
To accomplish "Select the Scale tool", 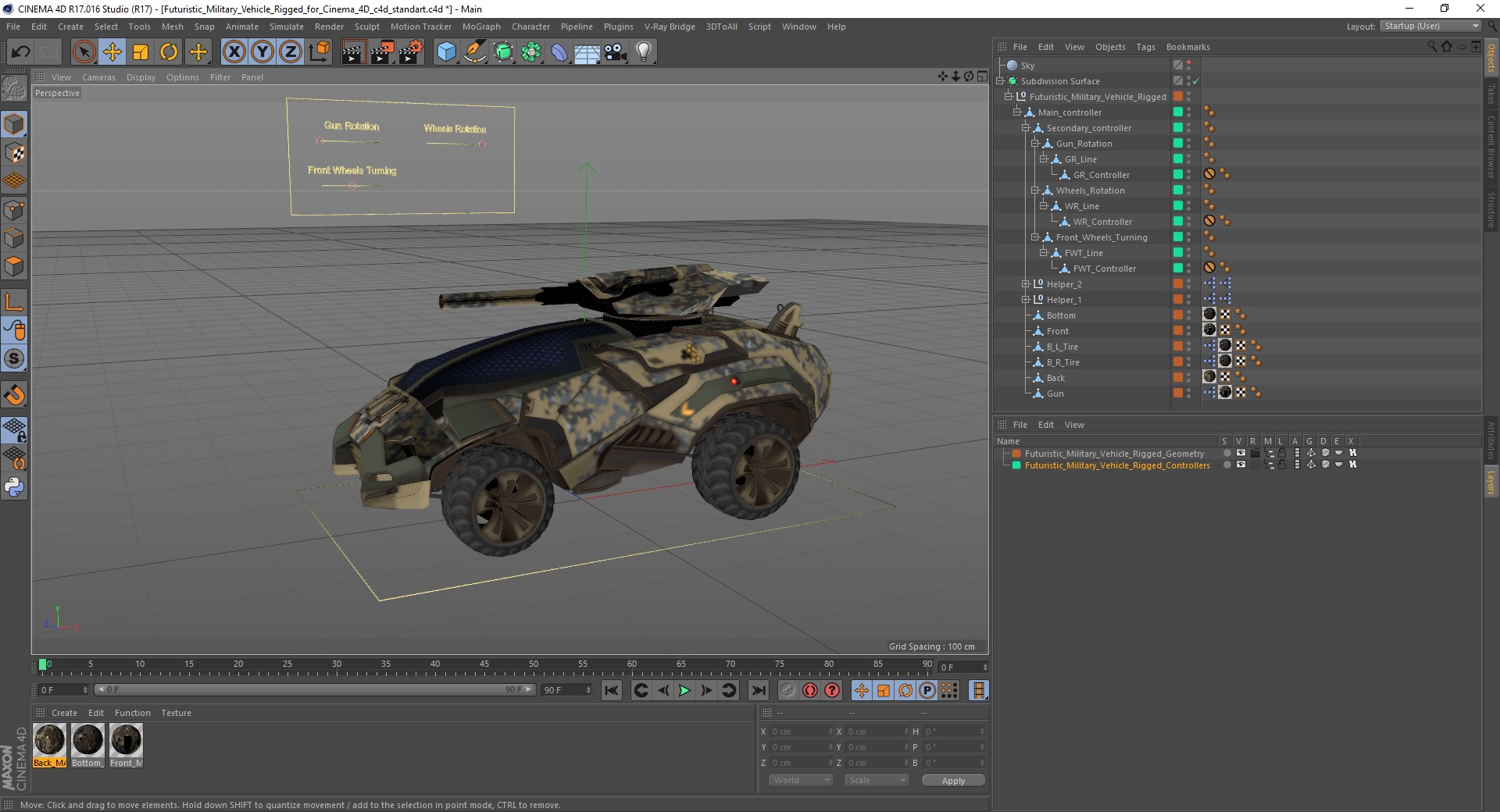I will point(141,52).
